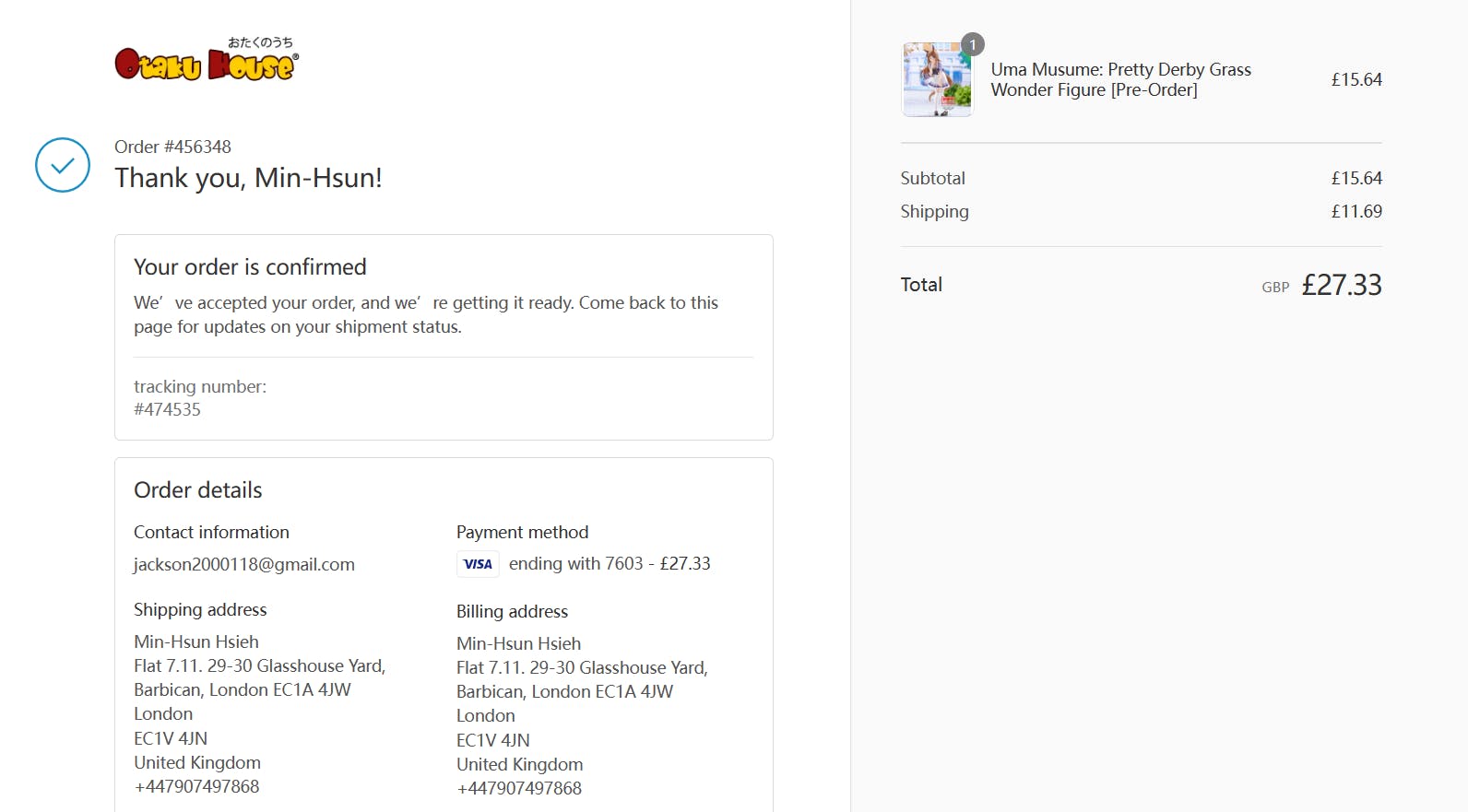1468x812 pixels.
Task: Click the Otaku House logo
Action: [x=207, y=60]
